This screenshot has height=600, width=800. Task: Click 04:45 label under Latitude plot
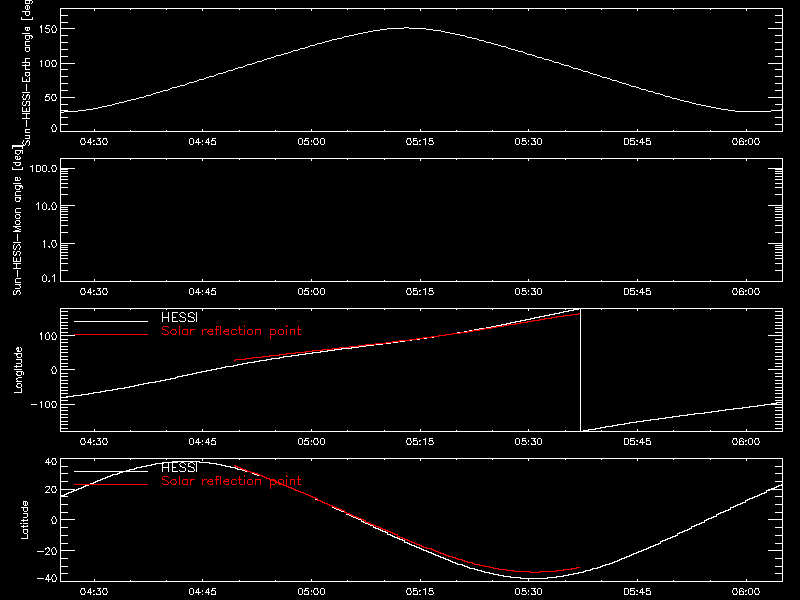[x=203, y=592]
